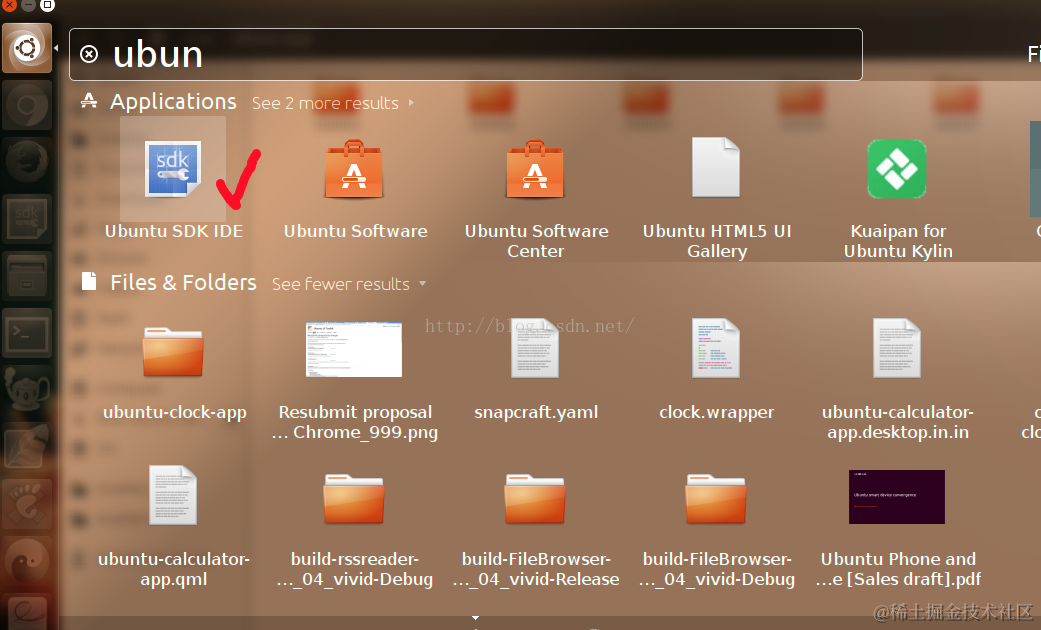This screenshot has height=630, width=1041.
Task: Click the Applications section header
Action: 173,102
